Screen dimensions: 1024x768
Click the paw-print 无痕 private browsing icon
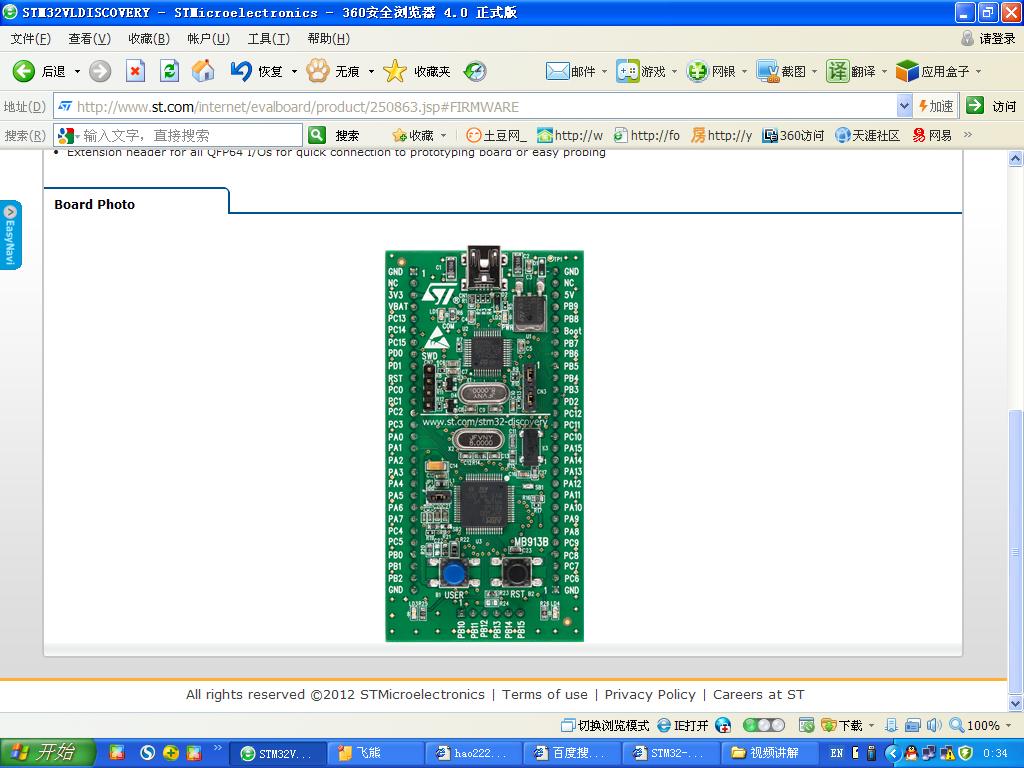(x=318, y=71)
